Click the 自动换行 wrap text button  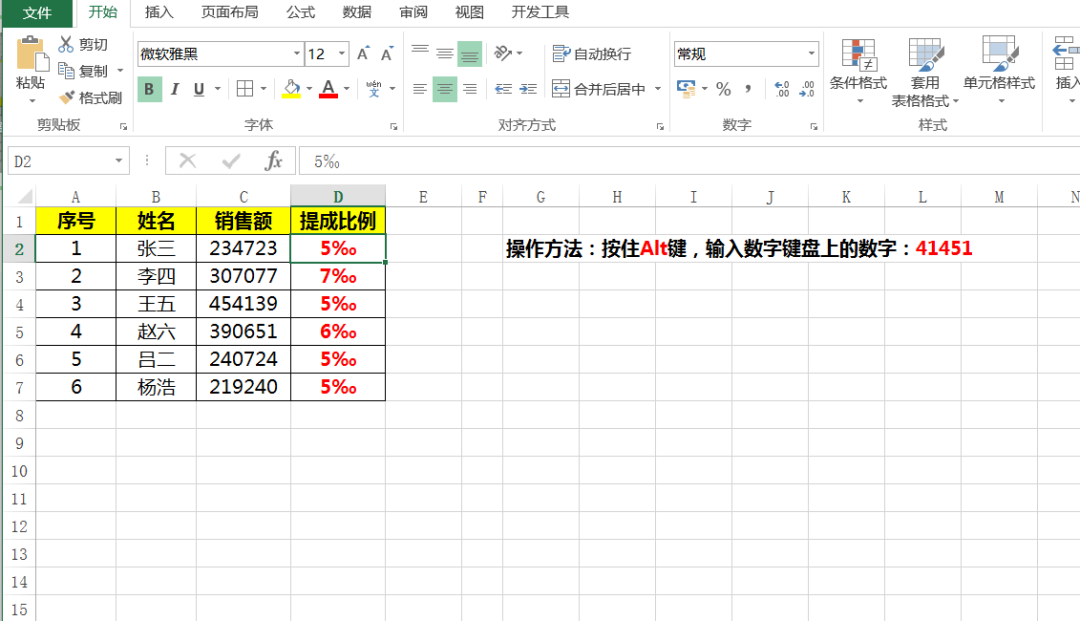coord(592,54)
